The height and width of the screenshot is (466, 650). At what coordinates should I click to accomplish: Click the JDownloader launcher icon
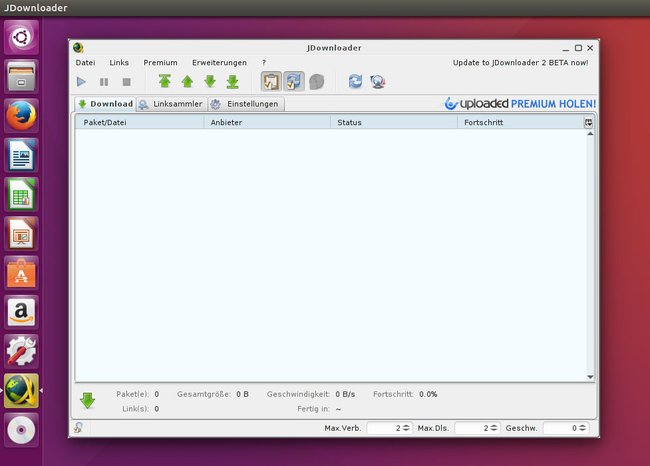click(21, 391)
